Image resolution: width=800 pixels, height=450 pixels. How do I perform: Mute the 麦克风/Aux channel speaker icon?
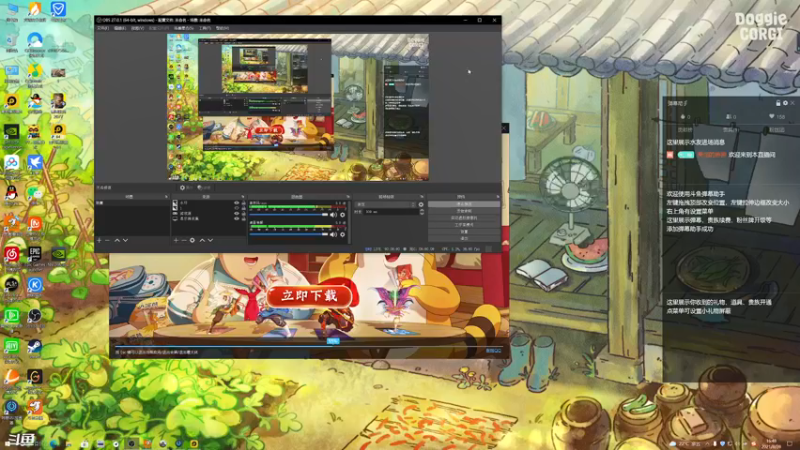coord(333,215)
